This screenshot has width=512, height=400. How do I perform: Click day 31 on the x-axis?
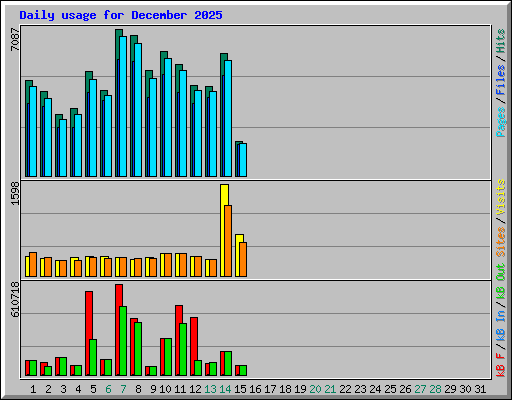(x=480, y=389)
